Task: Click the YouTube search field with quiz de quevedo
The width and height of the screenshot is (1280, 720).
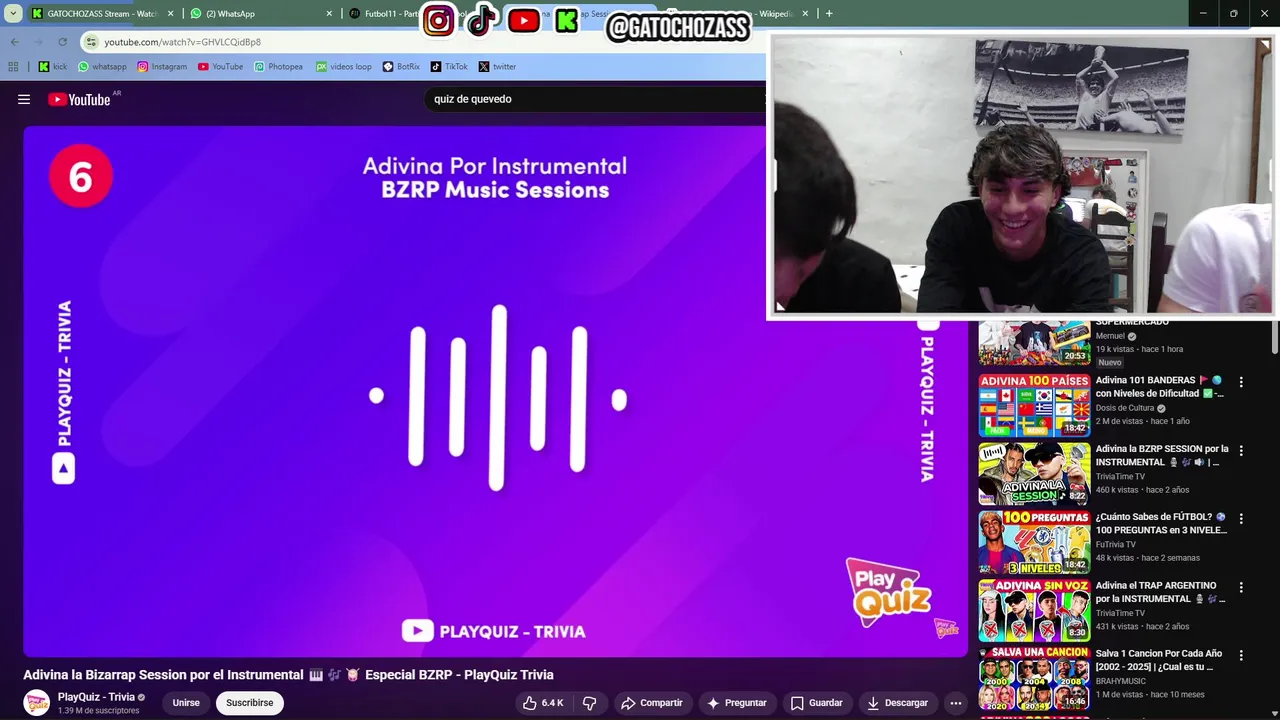Action: coord(595,99)
